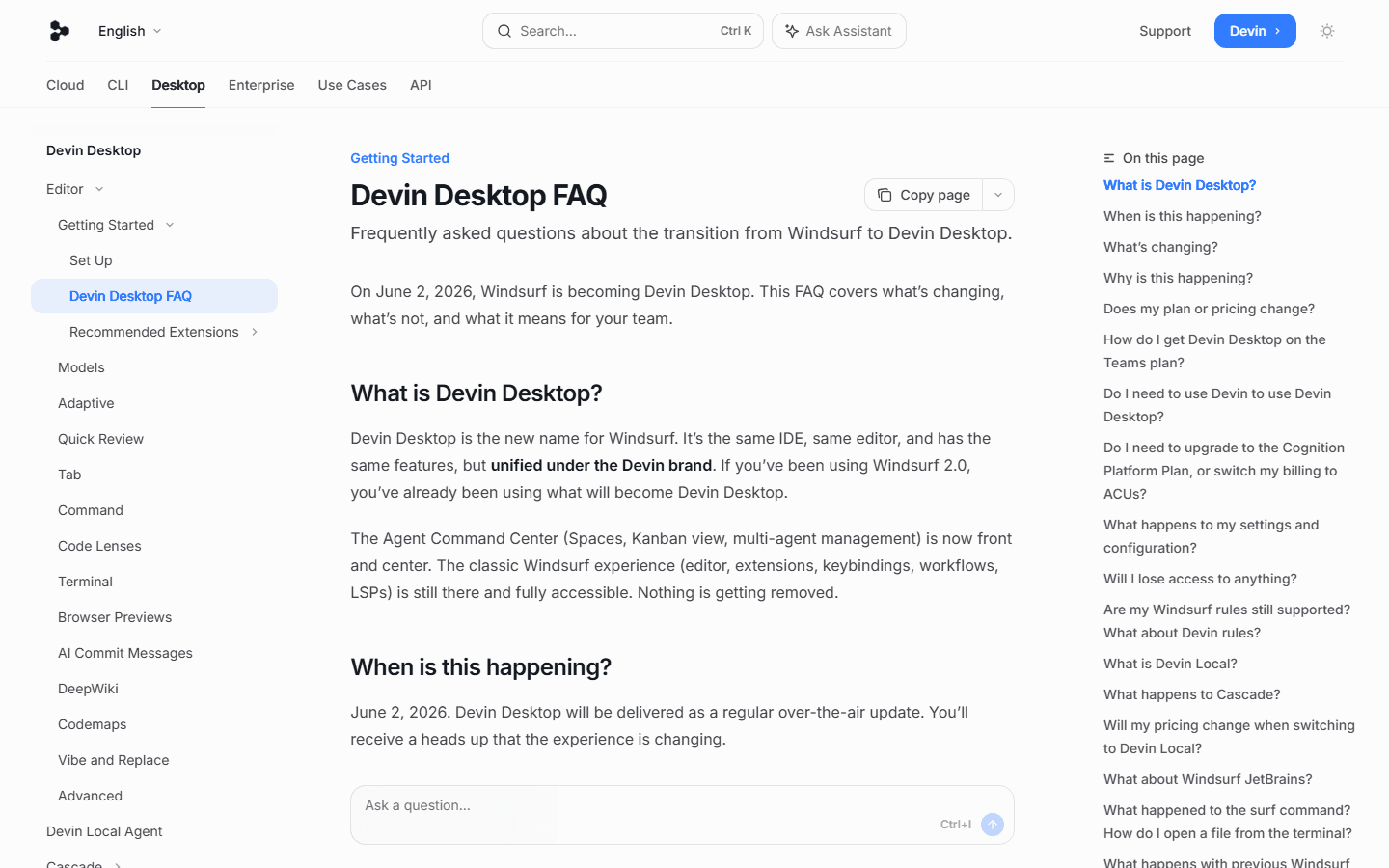Image resolution: width=1389 pixels, height=868 pixels.
Task: Jump to How do I get Devin Desktop on Teams
Action: tap(1214, 351)
